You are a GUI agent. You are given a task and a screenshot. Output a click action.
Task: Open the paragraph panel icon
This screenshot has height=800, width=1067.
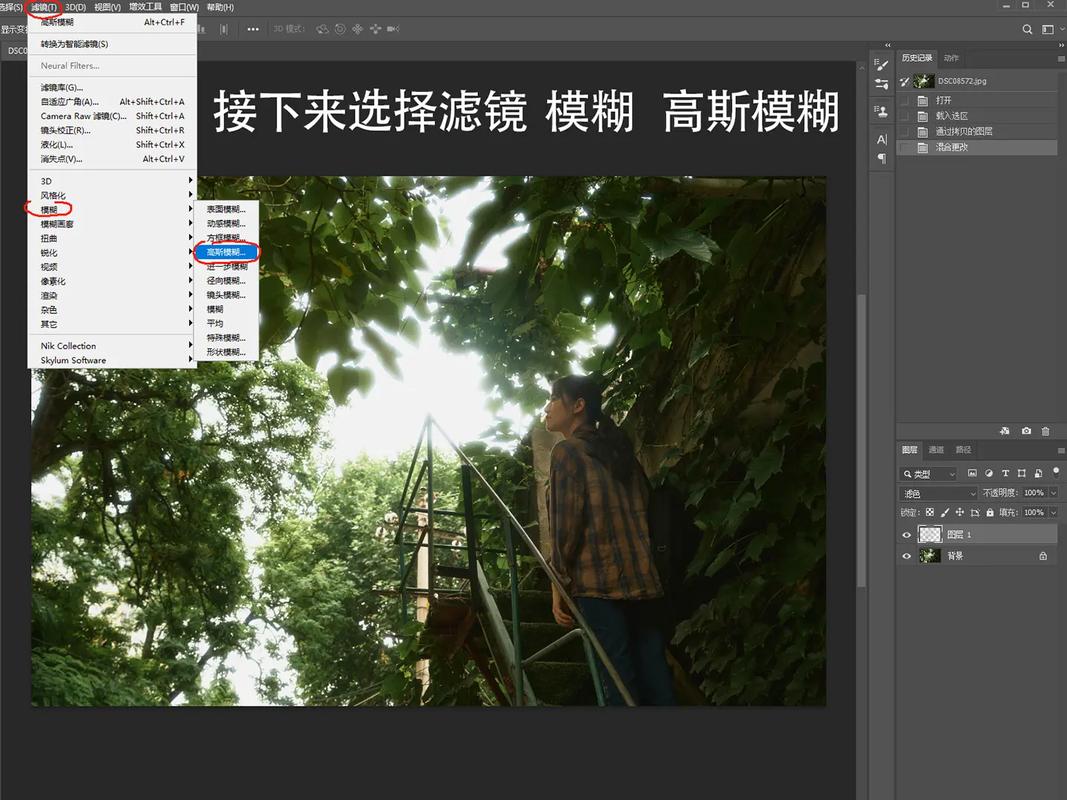(882, 156)
